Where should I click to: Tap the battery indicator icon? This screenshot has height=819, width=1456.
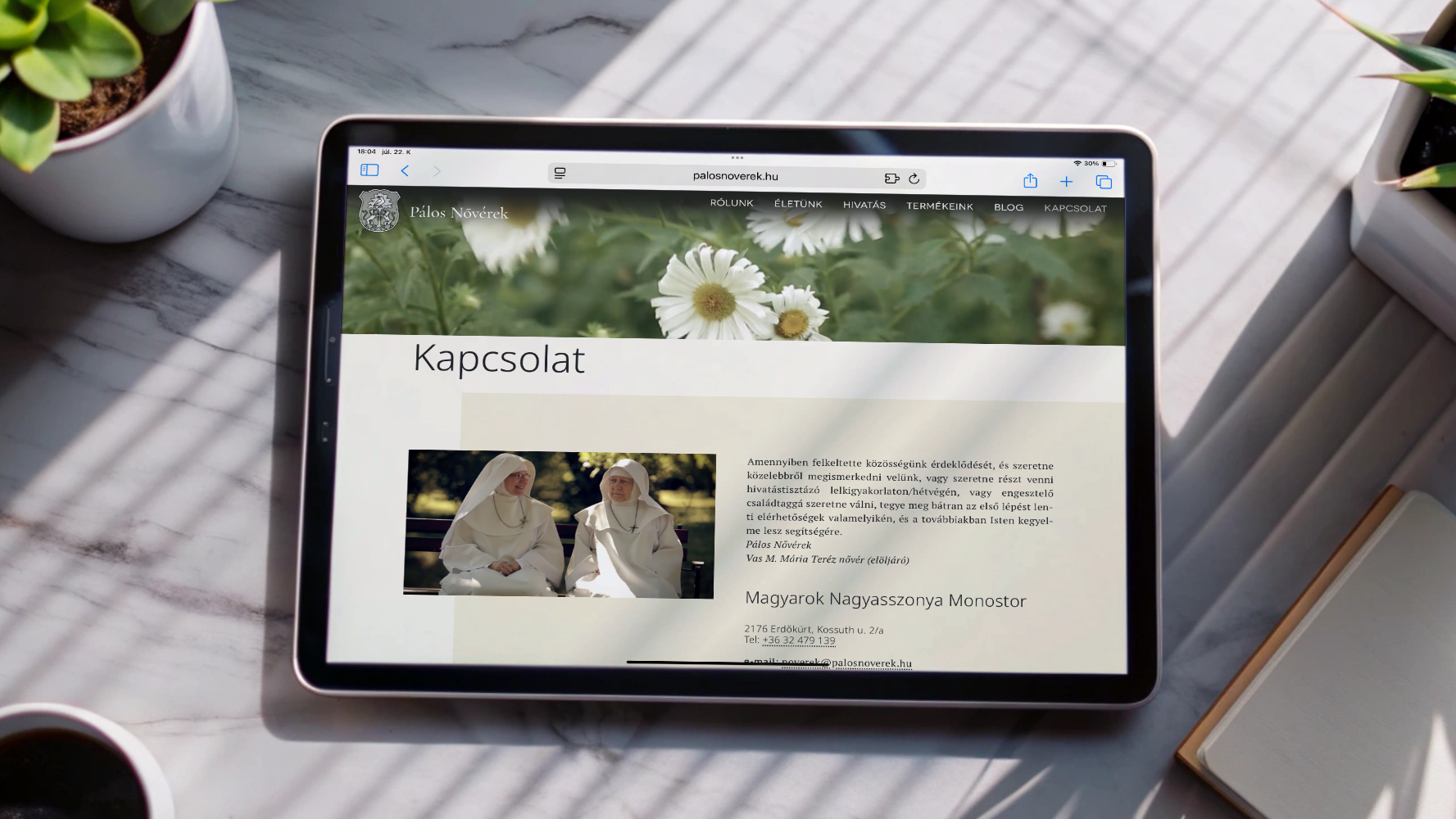1108,164
